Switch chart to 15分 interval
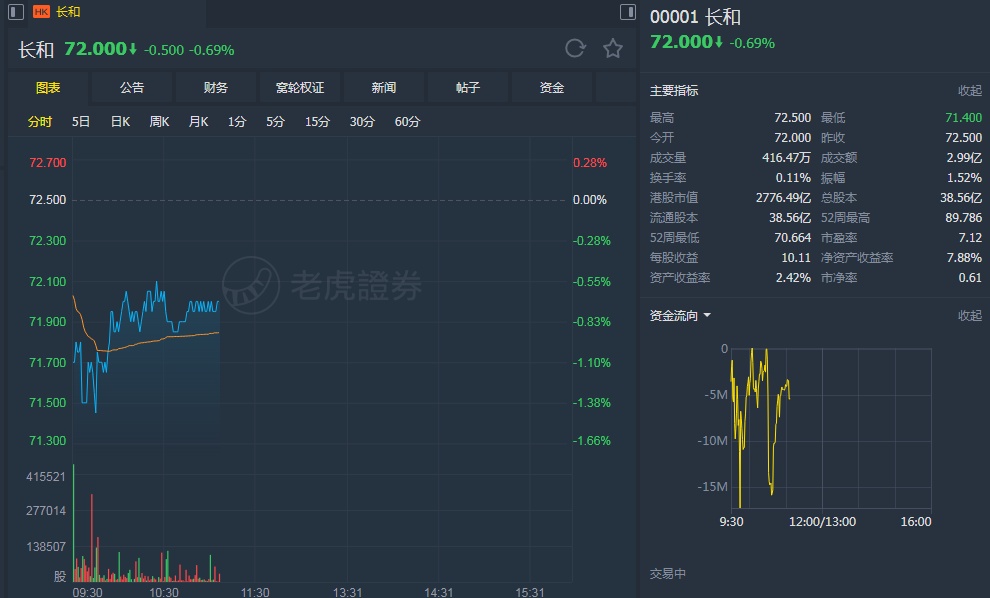Viewport: 990px width, 598px height. [x=318, y=121]
